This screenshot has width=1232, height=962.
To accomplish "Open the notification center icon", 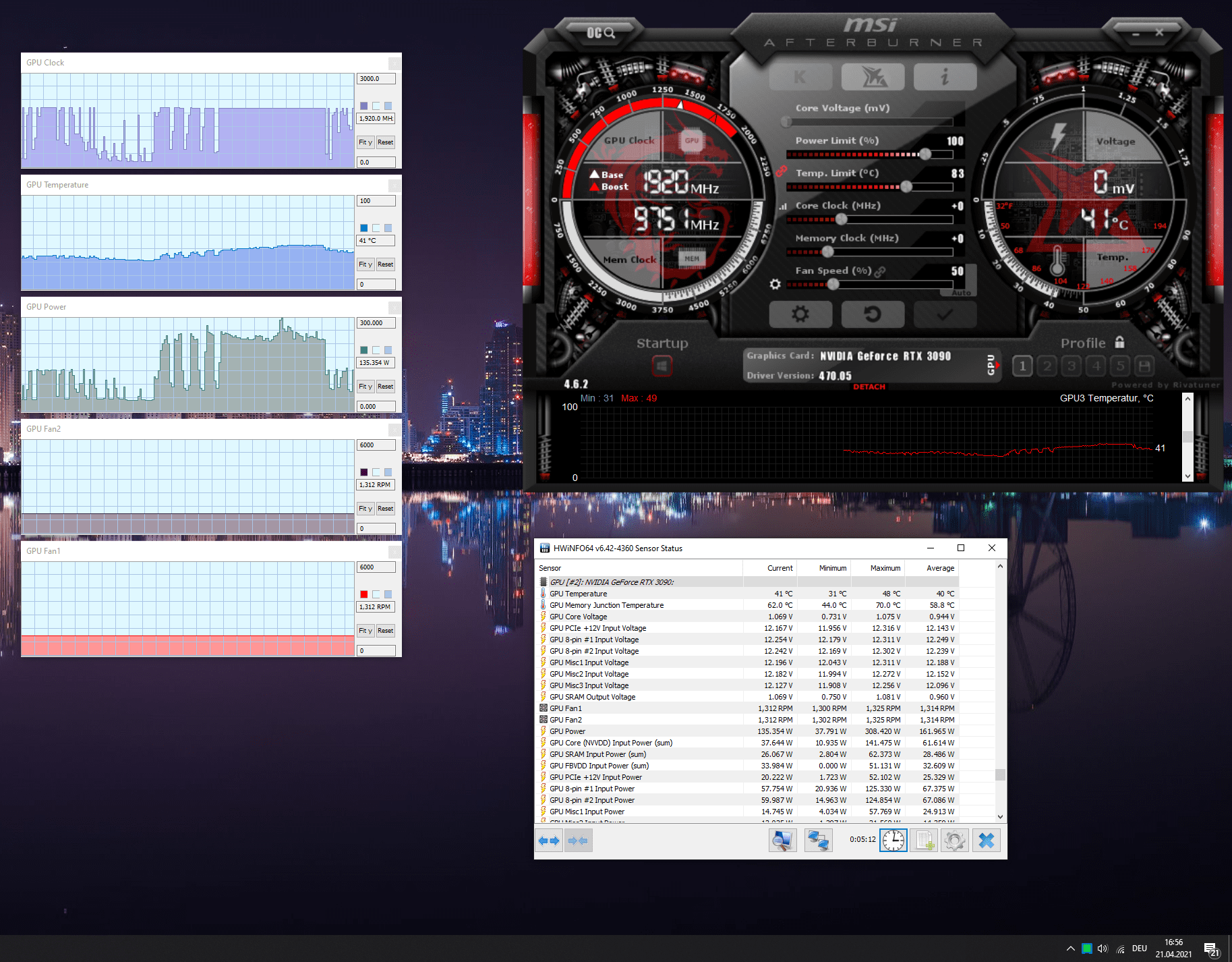I will (1212, 949).
